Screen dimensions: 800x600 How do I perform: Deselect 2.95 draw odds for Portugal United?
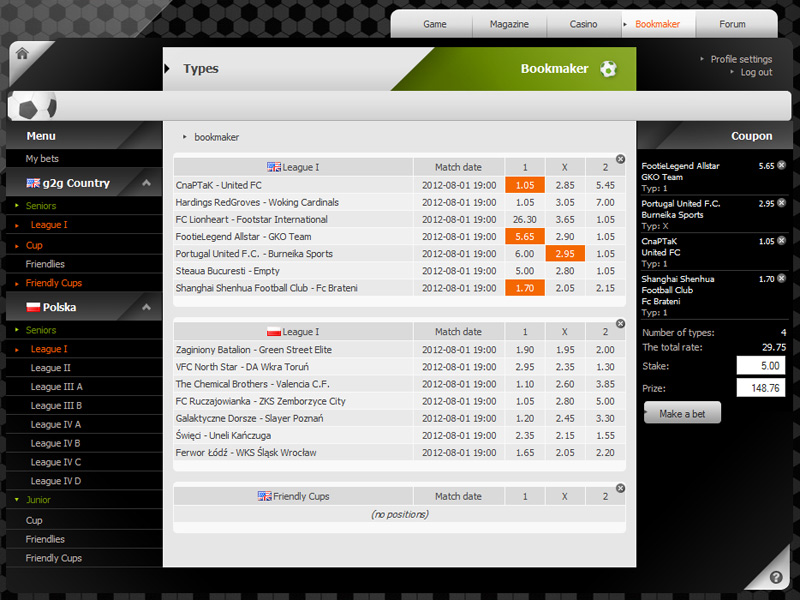pos(564,254)
